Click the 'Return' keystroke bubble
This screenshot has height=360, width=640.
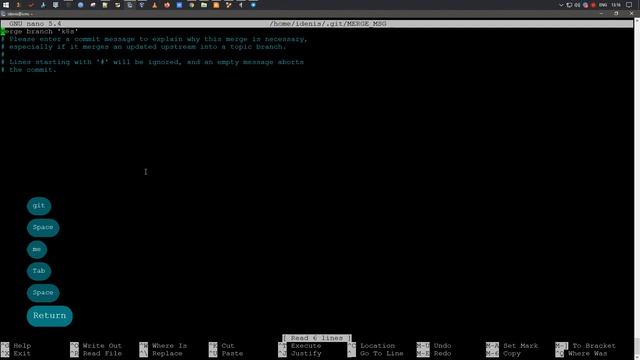click(x=49, y=316)
